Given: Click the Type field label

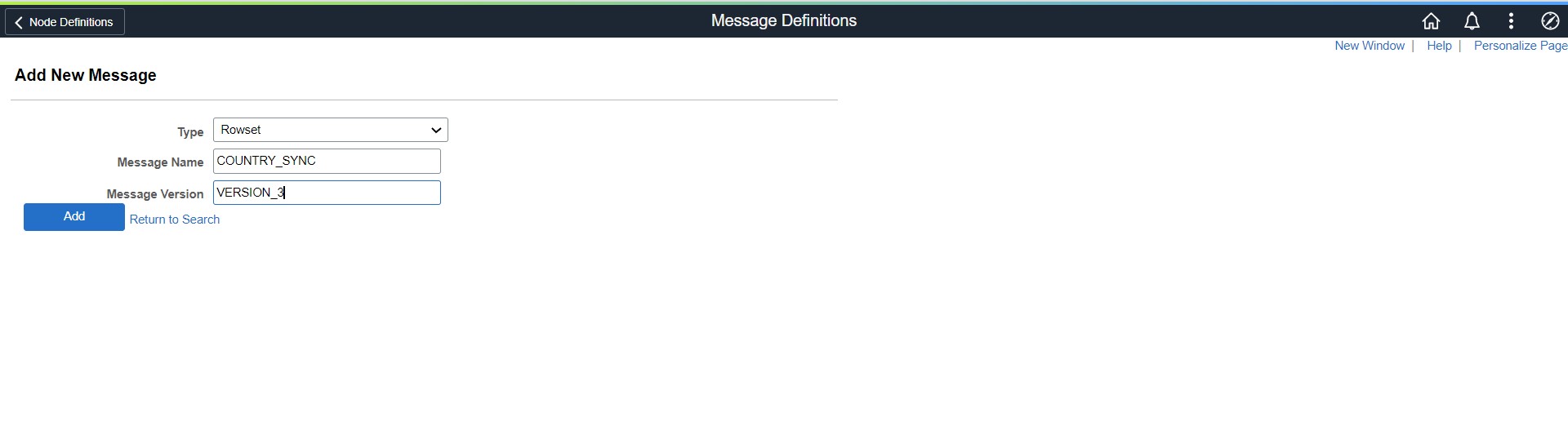Looking at the screenshot, I should click(190, 131).
